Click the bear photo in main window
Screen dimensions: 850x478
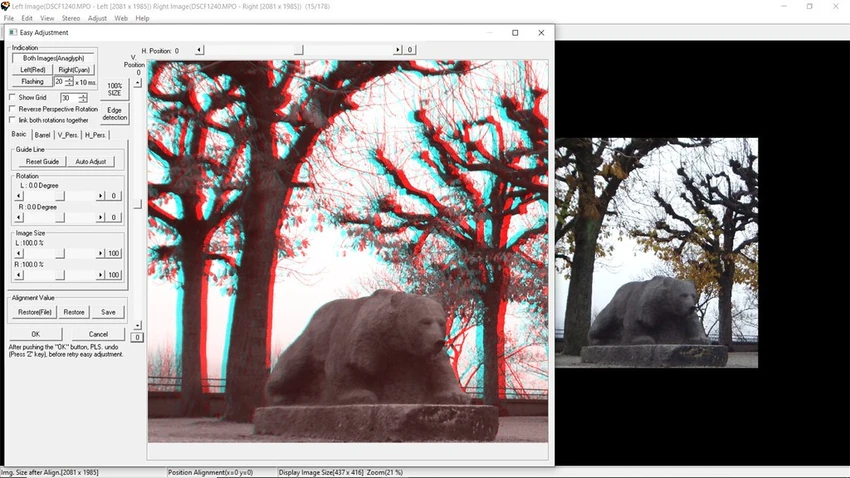656,253
